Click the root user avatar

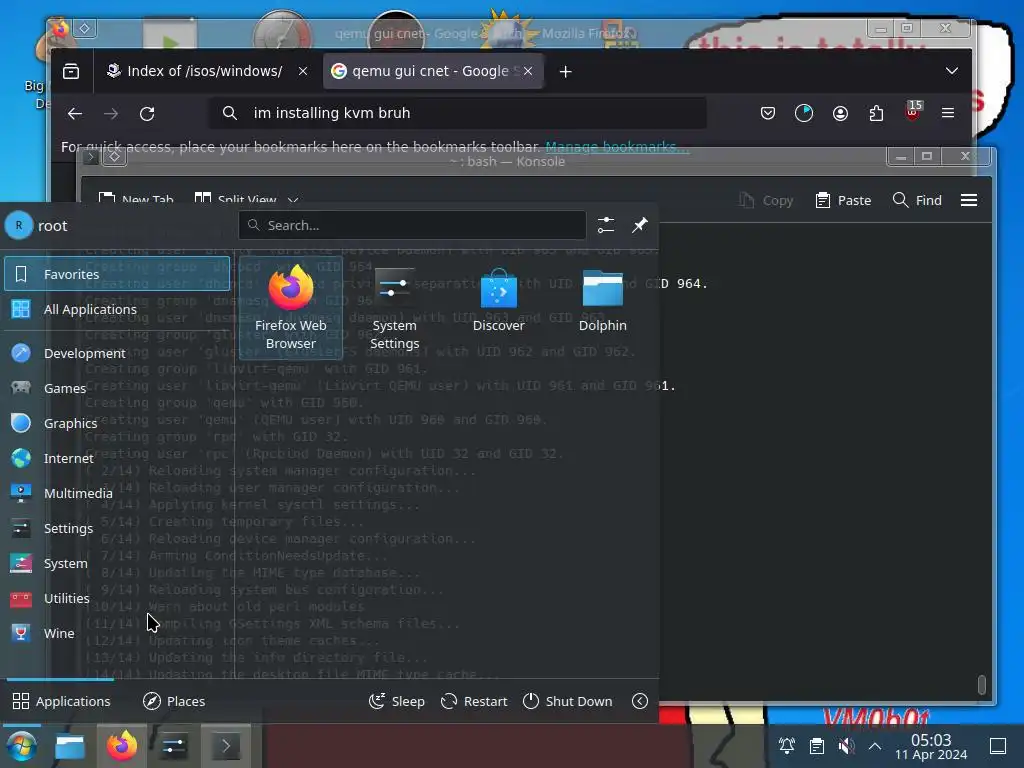[19, 225]
